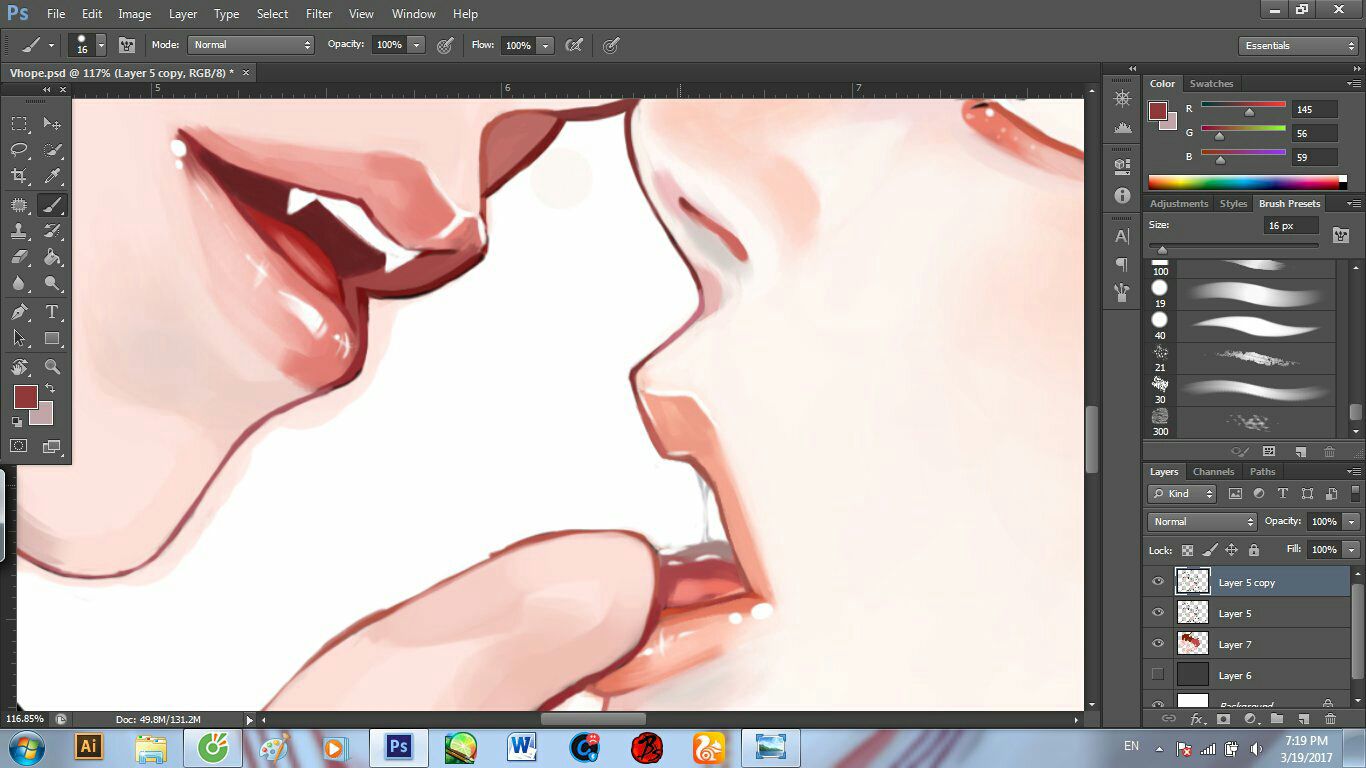
Task: Choose the Paint Bucket tool
Action: tap(53, 258)
